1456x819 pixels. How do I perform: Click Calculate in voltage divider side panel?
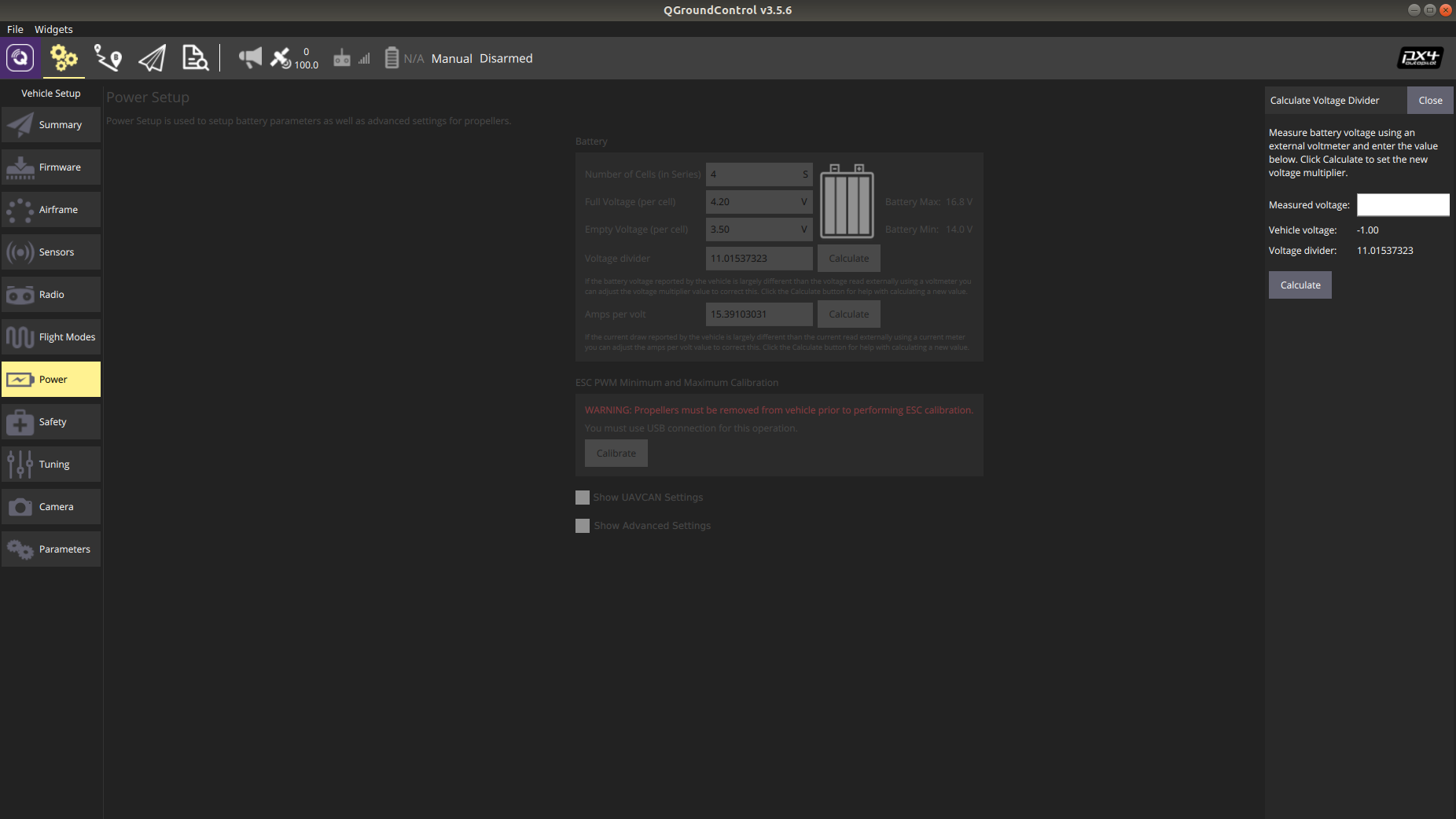pos(1300,285)
